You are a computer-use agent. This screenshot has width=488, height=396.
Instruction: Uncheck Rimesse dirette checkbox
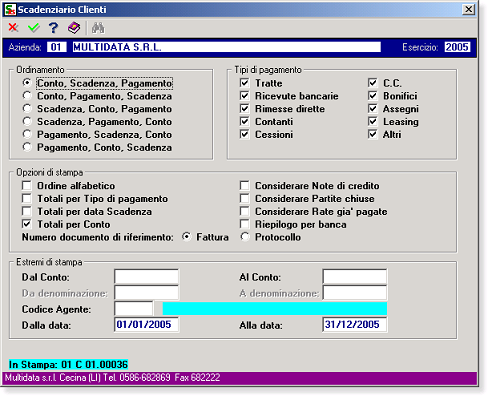tap(245, 109)
